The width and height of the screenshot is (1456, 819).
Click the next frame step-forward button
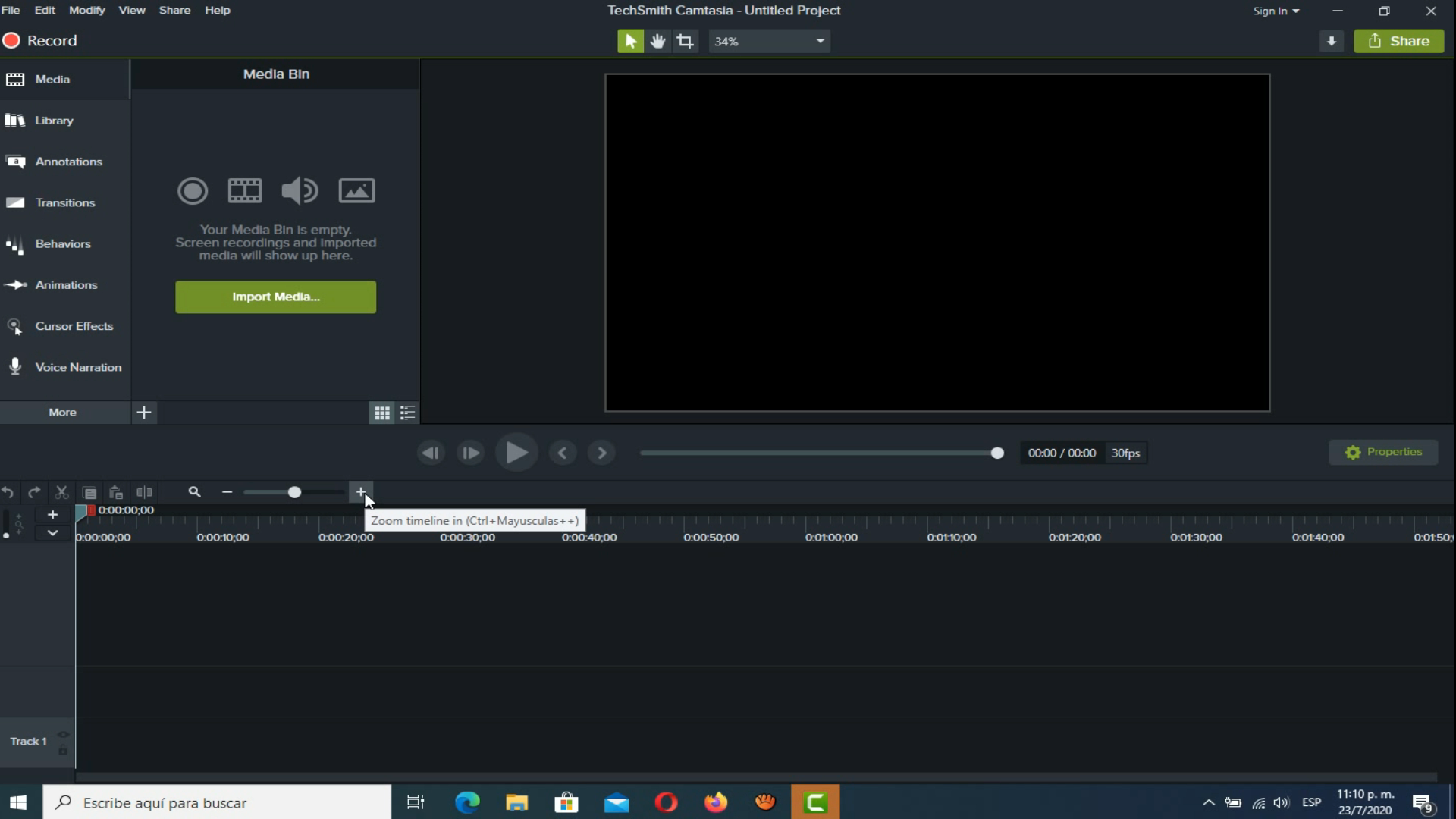pyautogui.click(x=471, y=453)
